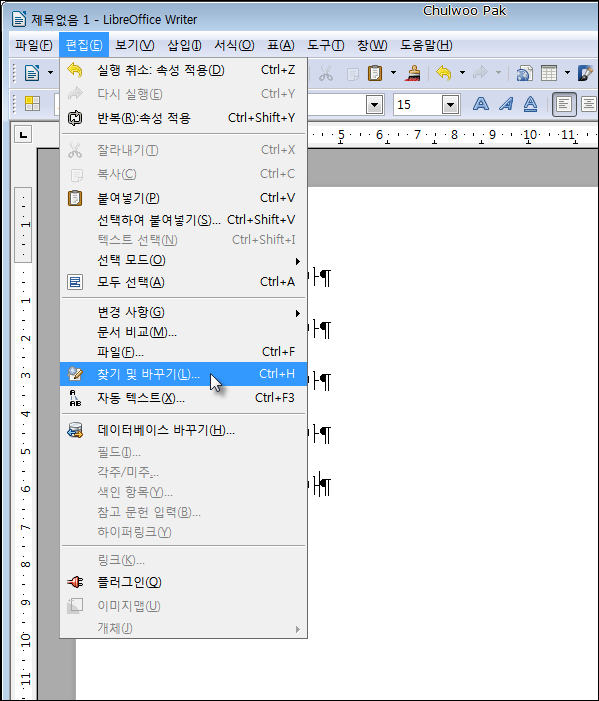Click the Insert Table toolbar icon
599x701 pixels.
549,73
